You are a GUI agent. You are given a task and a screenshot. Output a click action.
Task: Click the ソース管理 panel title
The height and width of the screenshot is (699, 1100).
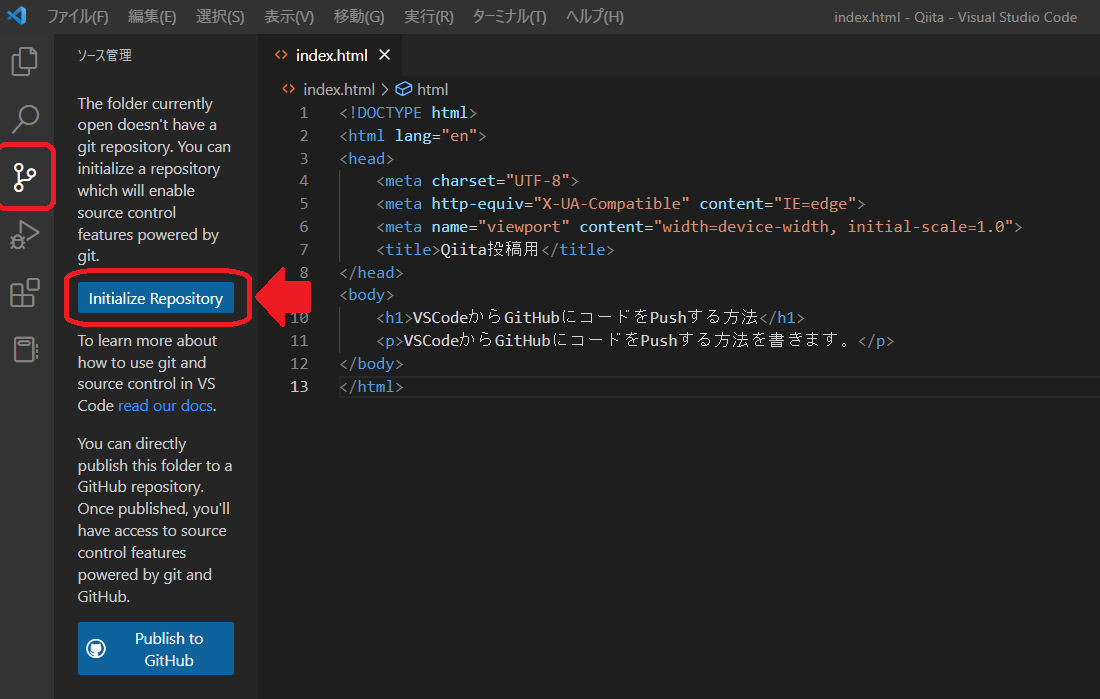click(x=105, y=55)
